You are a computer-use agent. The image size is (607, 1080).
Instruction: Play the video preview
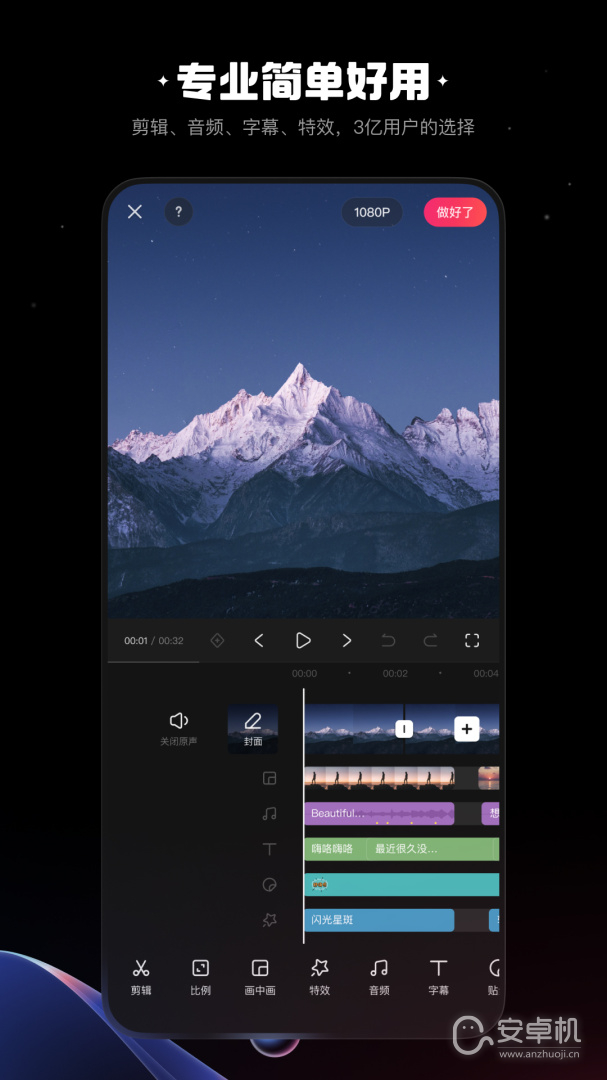(303, 641)
